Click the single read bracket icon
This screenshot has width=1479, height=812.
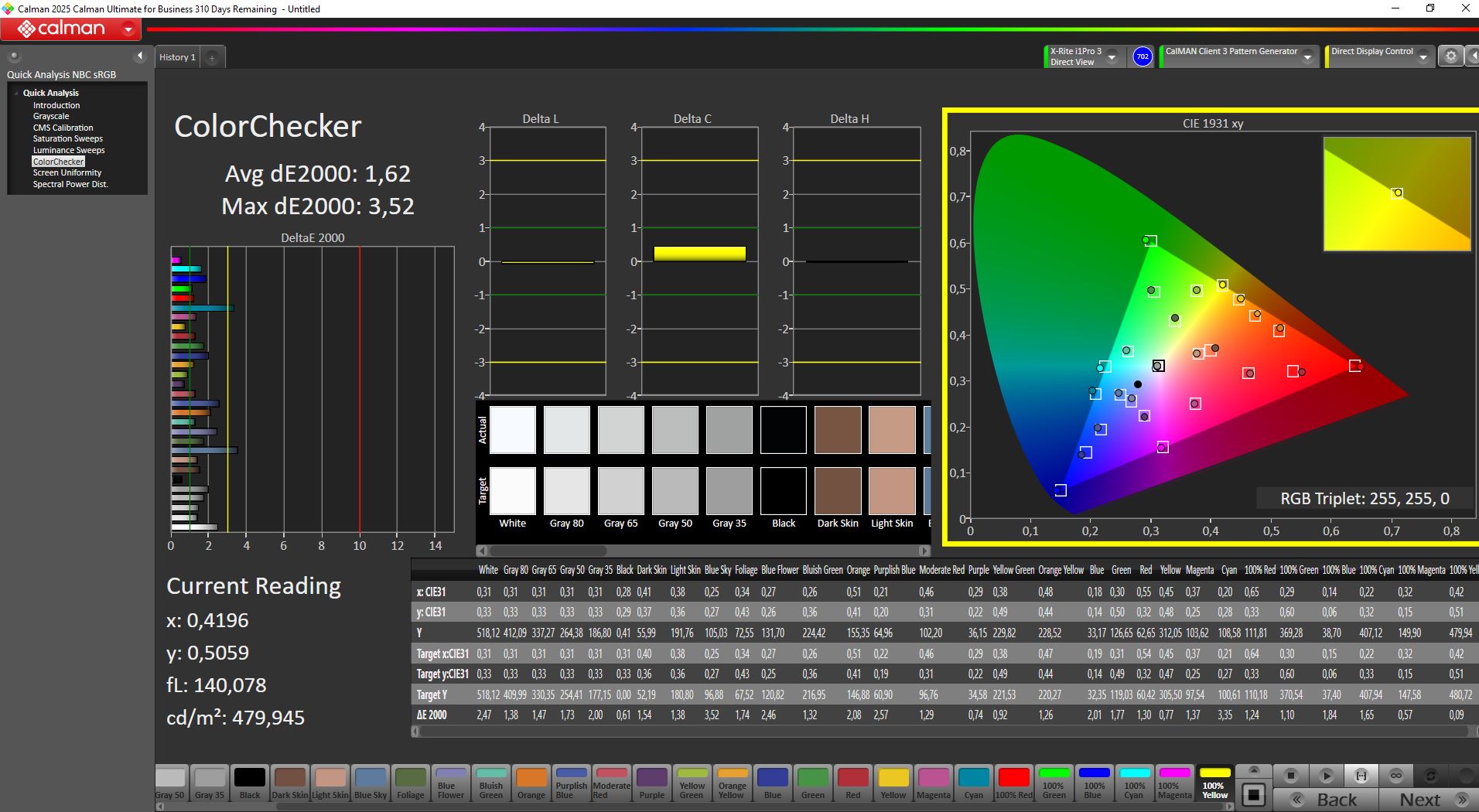pyautogui.click(x=1361, y=775)
